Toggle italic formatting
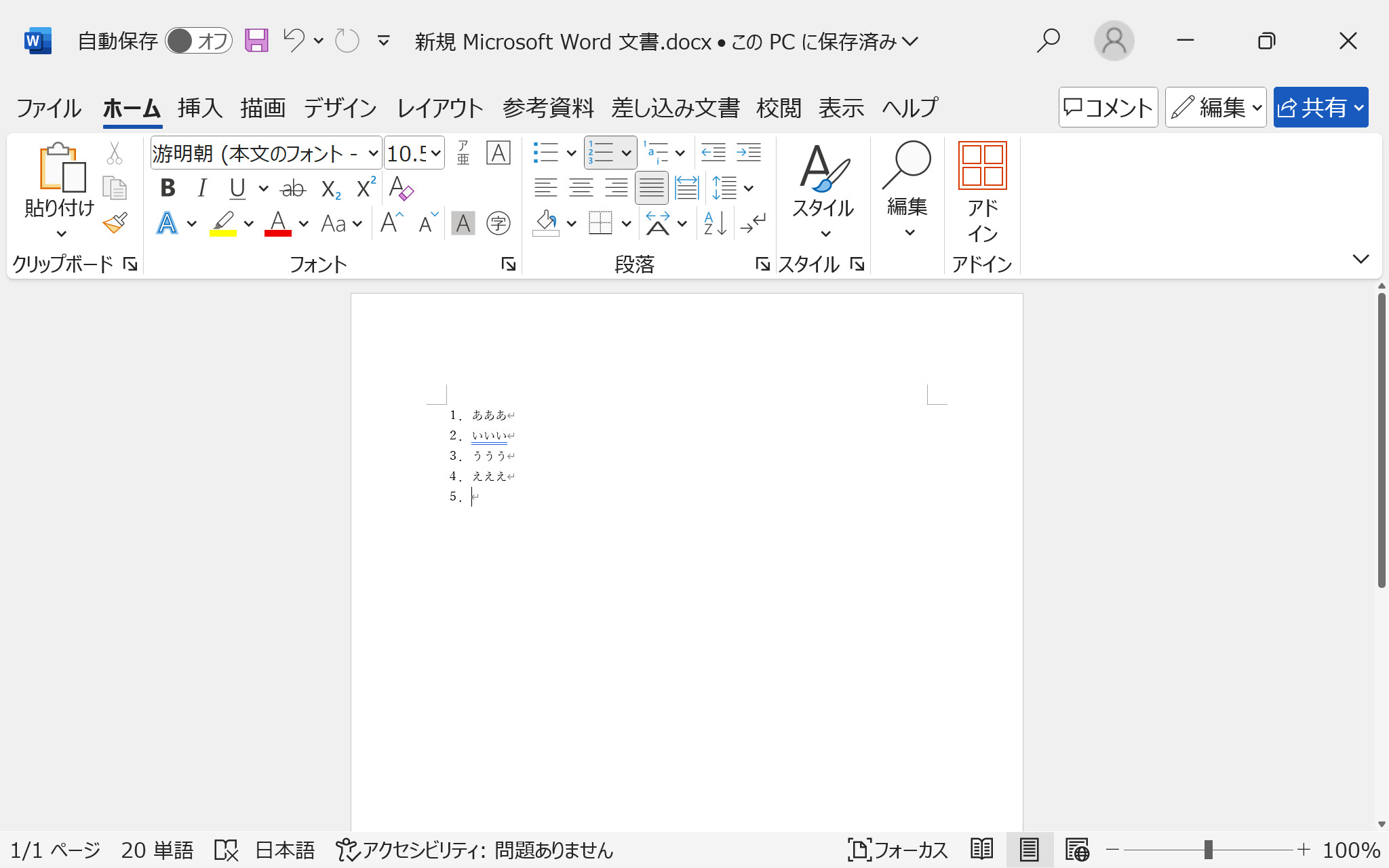Image resolution: width=1389 pixels, height=868 pixels. click(x=202, y=188)
